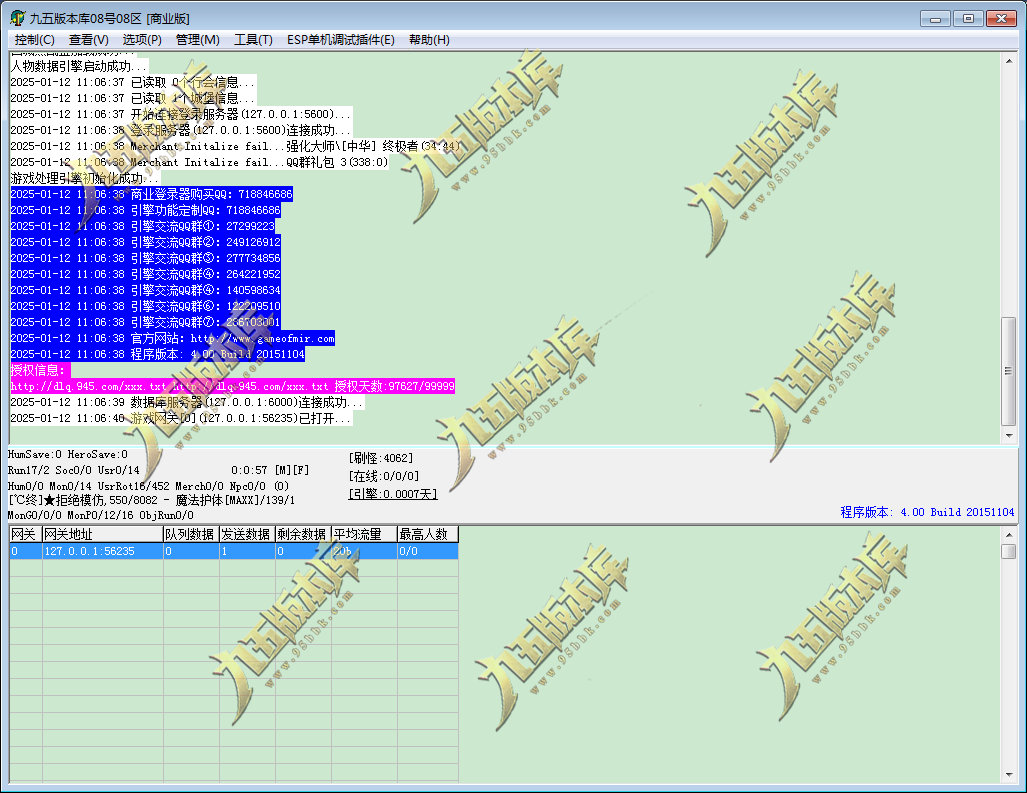This screenshot has height=793, width=1027.
Task: Open the 工具(T) menu
Action: pos(253,40)
